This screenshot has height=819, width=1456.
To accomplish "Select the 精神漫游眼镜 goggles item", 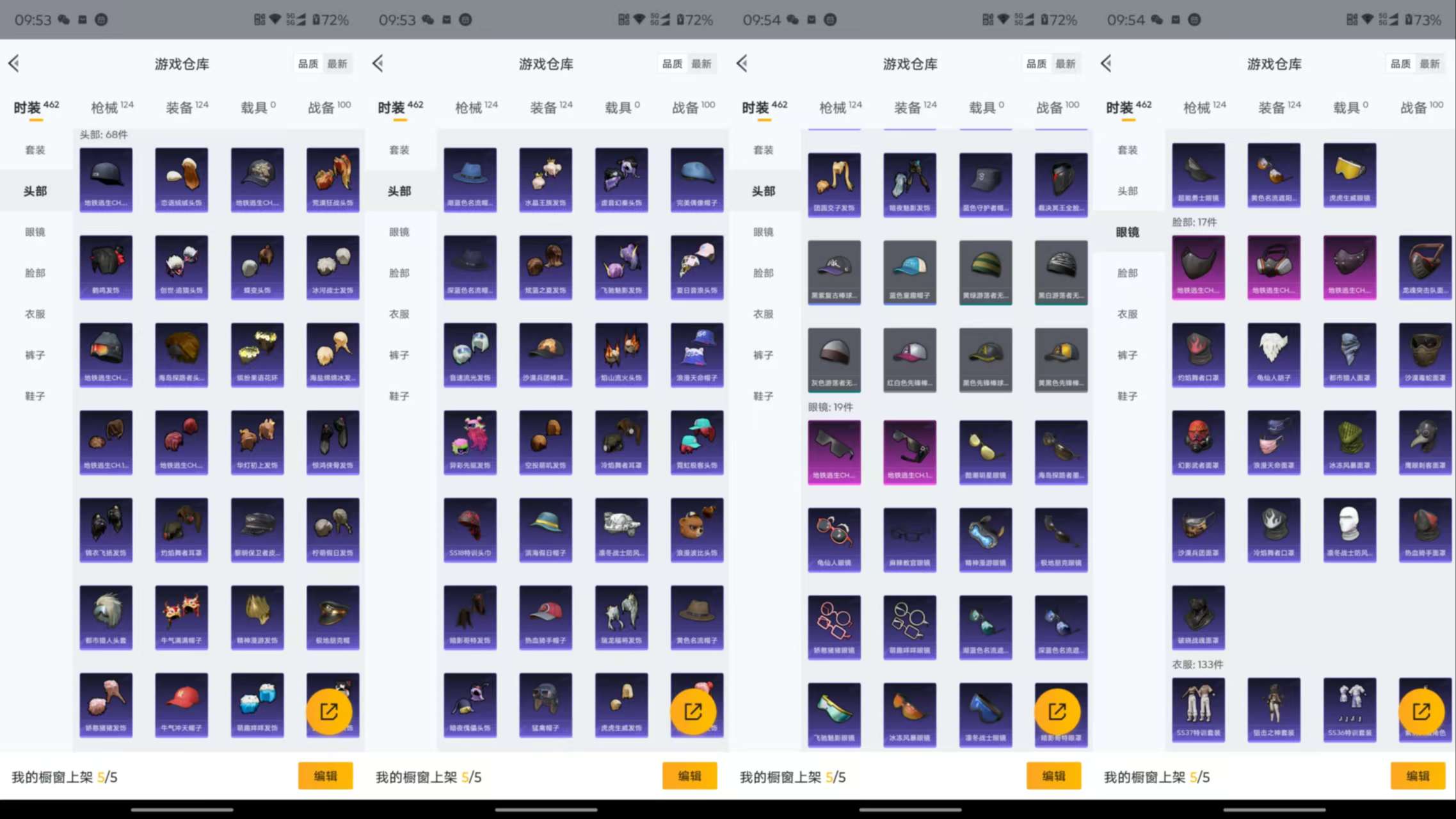I will coord(985,540).
